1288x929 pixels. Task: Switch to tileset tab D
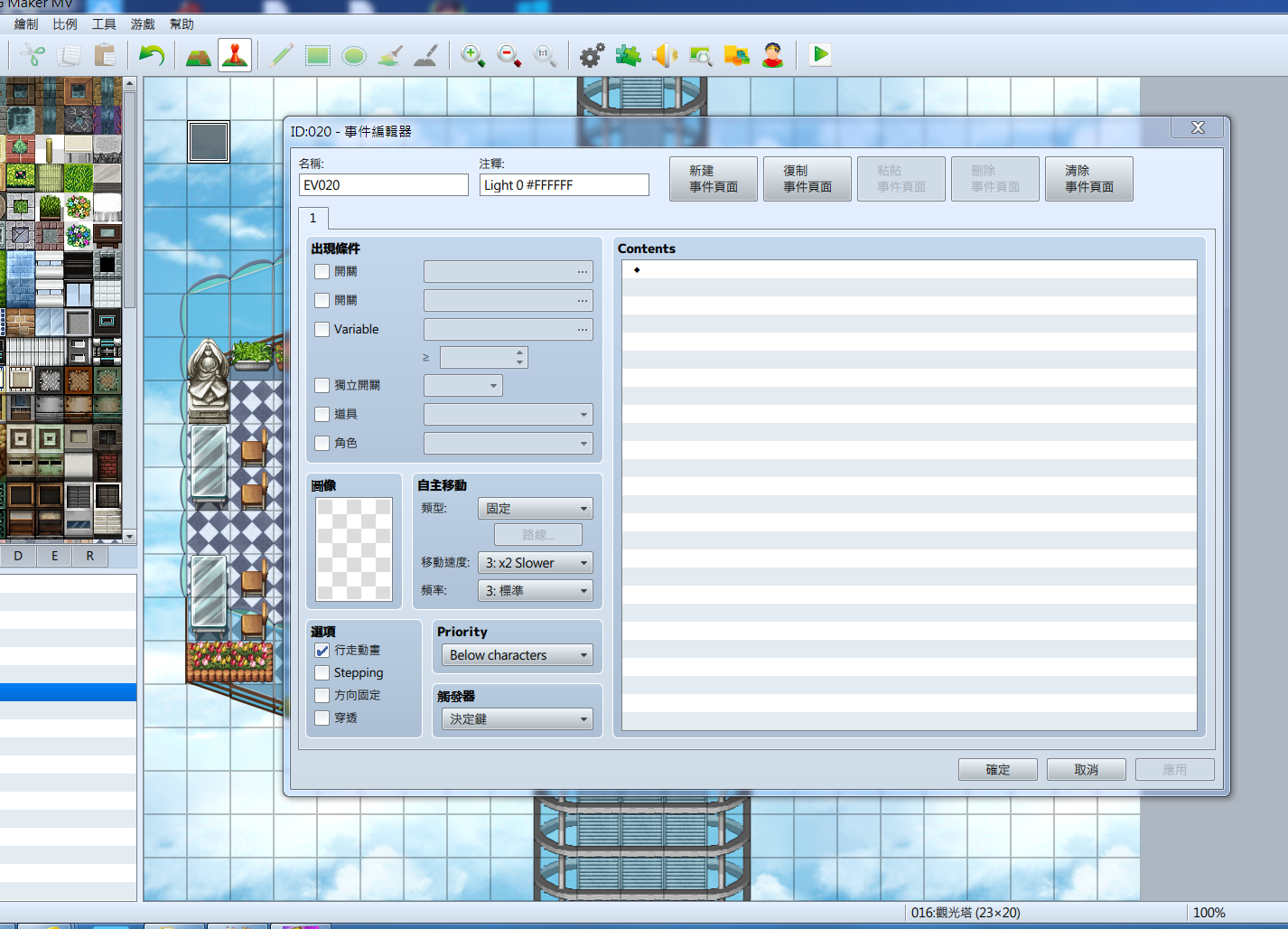coord(18,556)
